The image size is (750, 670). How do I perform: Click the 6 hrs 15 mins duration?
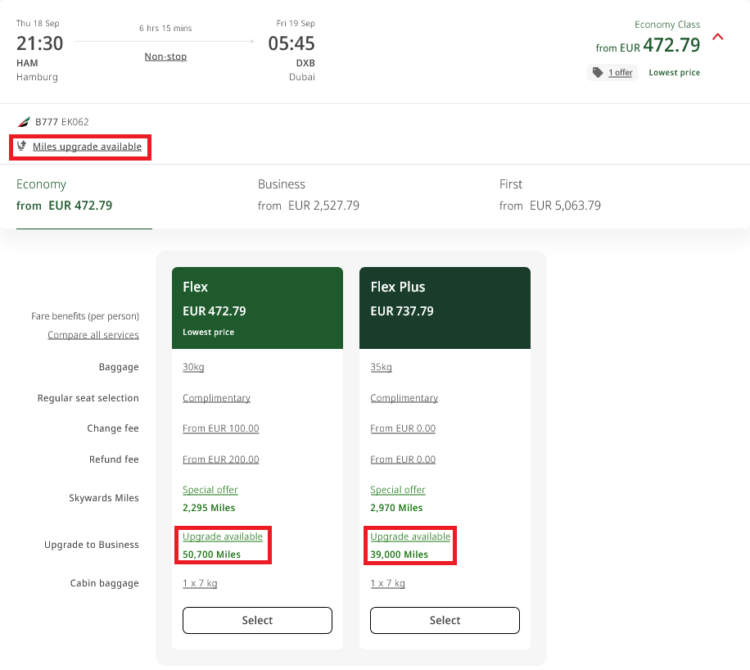[165, 28]
